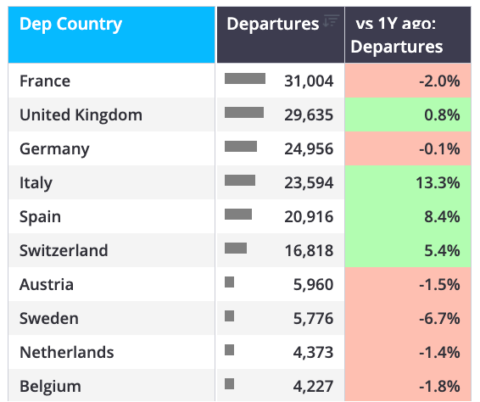
Task: Click the Departures column header
Action: click(x=281, y=35)
